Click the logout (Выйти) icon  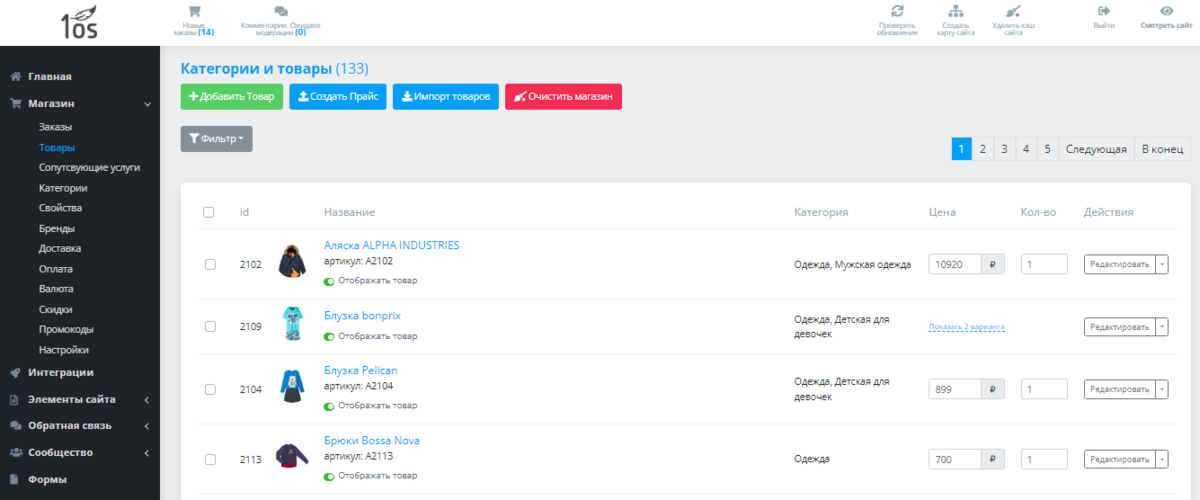[x=1104, y=11]
